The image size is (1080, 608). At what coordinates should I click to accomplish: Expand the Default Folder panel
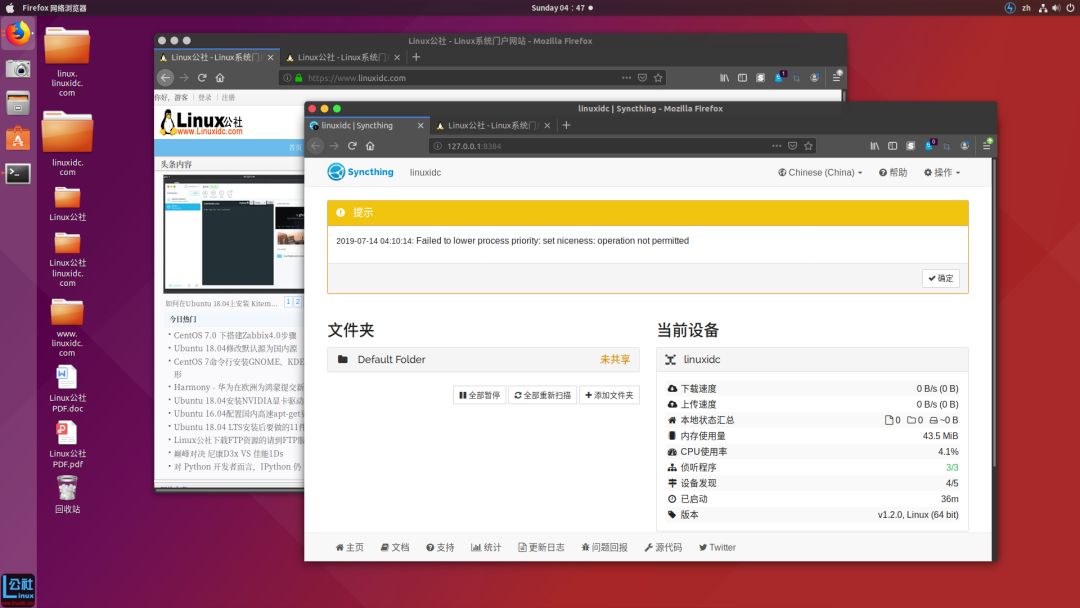click(483, 359)
